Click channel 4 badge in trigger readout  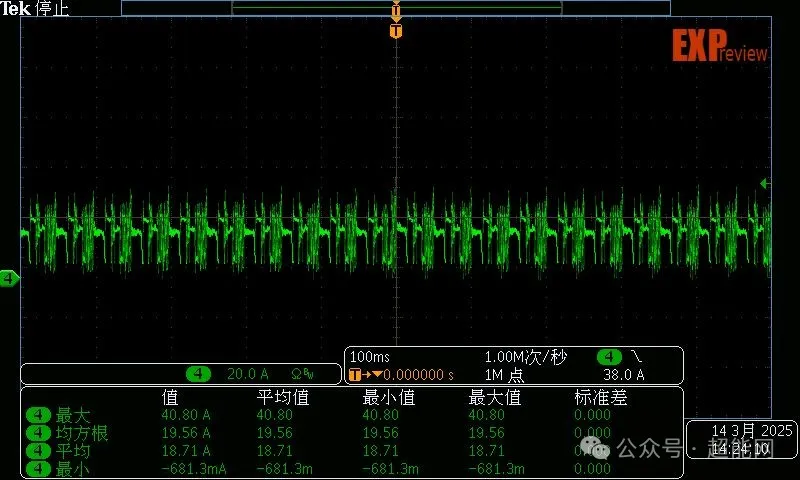click(609, 357)
